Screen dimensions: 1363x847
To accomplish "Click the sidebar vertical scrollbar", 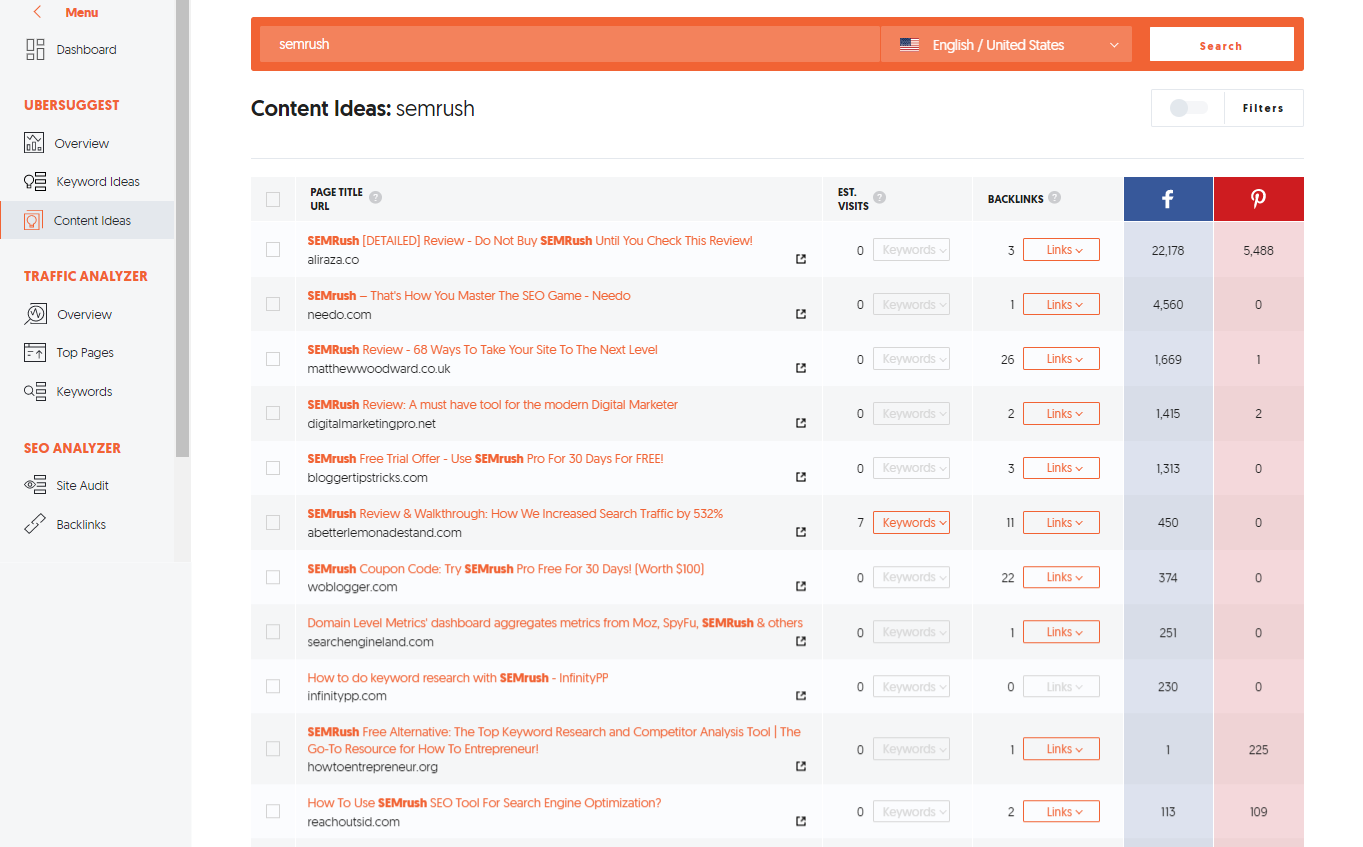I will [182, 228].
